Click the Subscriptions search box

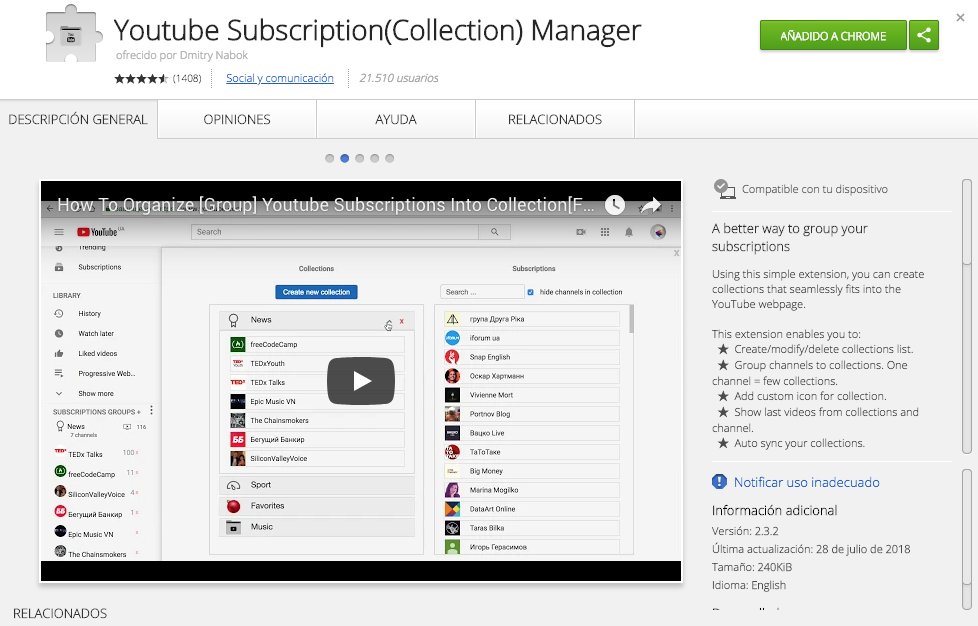pyautogui.click(x=482, y=292)
